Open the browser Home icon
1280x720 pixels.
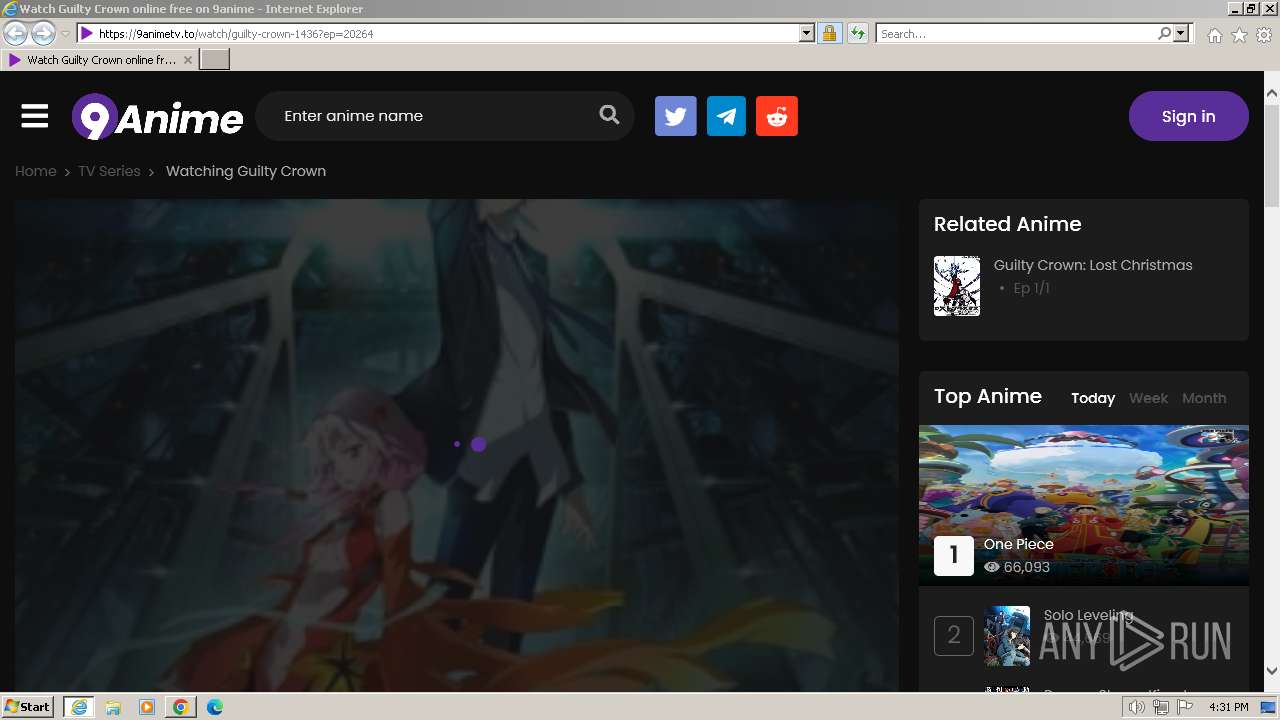(1214, 35)
